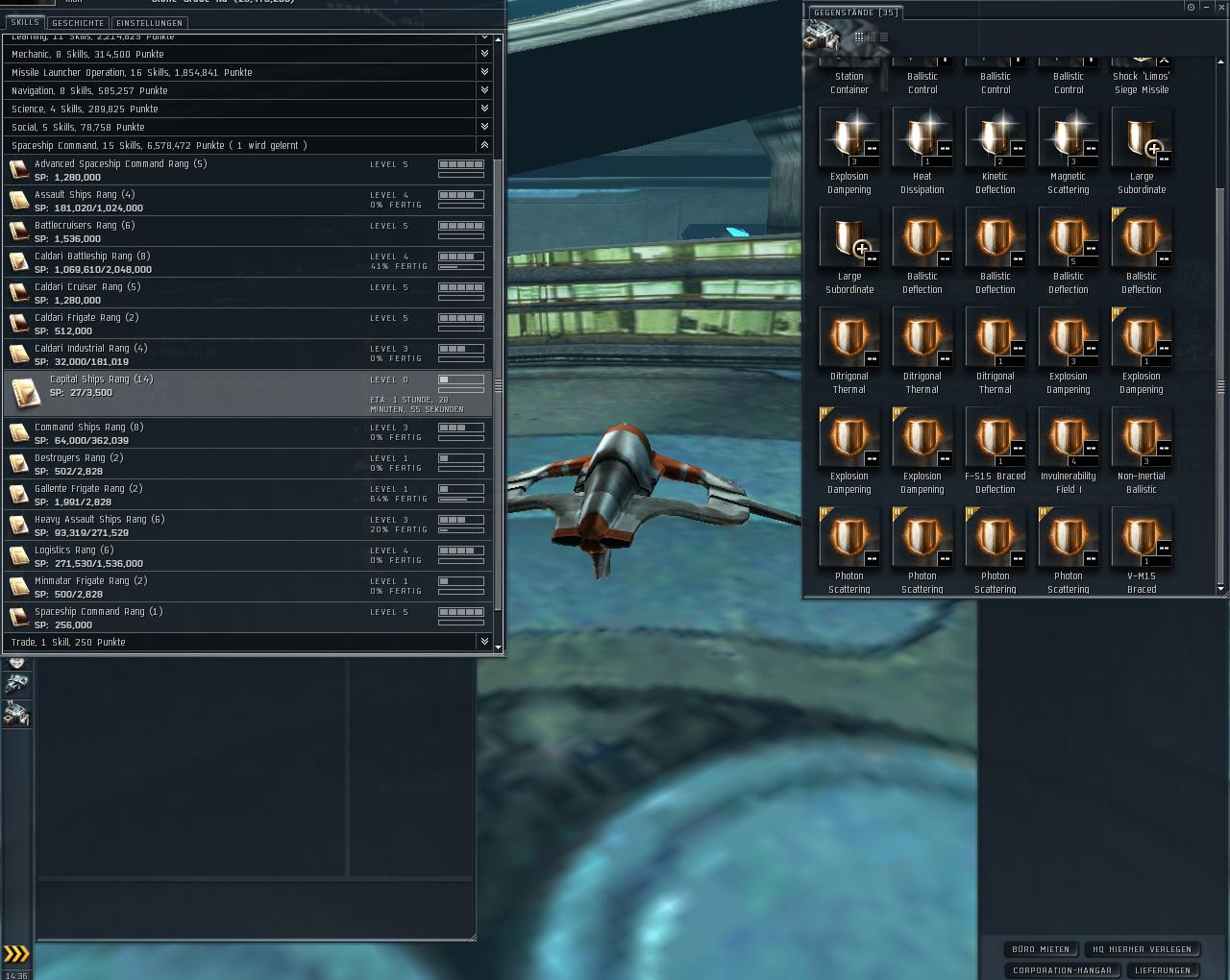Screen dimensions: 1230x980
Task: Click the Command Ships skill book icon
Action: coord(18,433)
